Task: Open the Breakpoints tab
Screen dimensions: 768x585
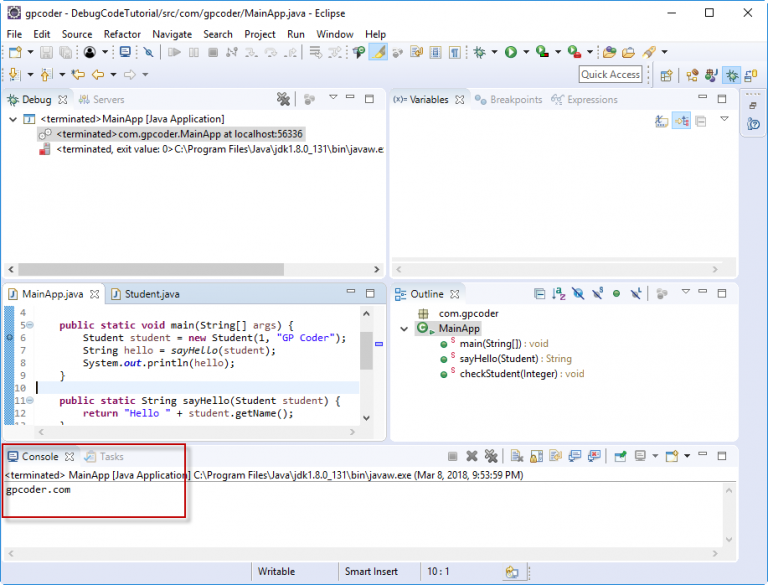Action: [x=508, y=99]
